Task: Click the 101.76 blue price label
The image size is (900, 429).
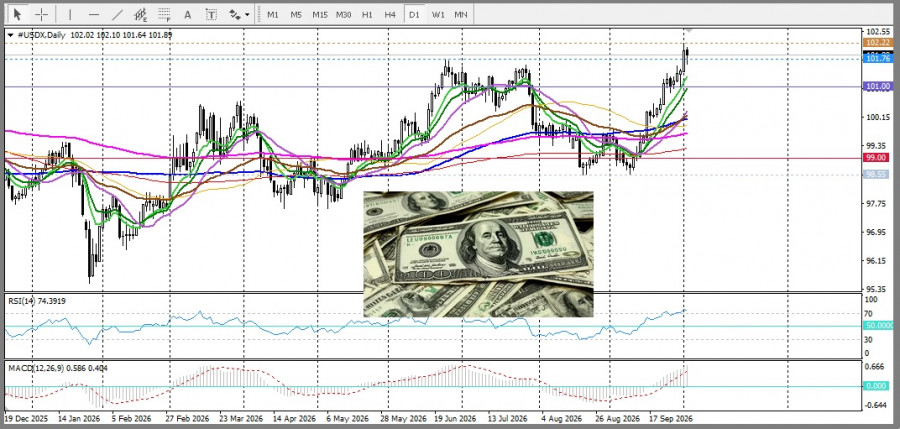Action: [x=878, y=59]
